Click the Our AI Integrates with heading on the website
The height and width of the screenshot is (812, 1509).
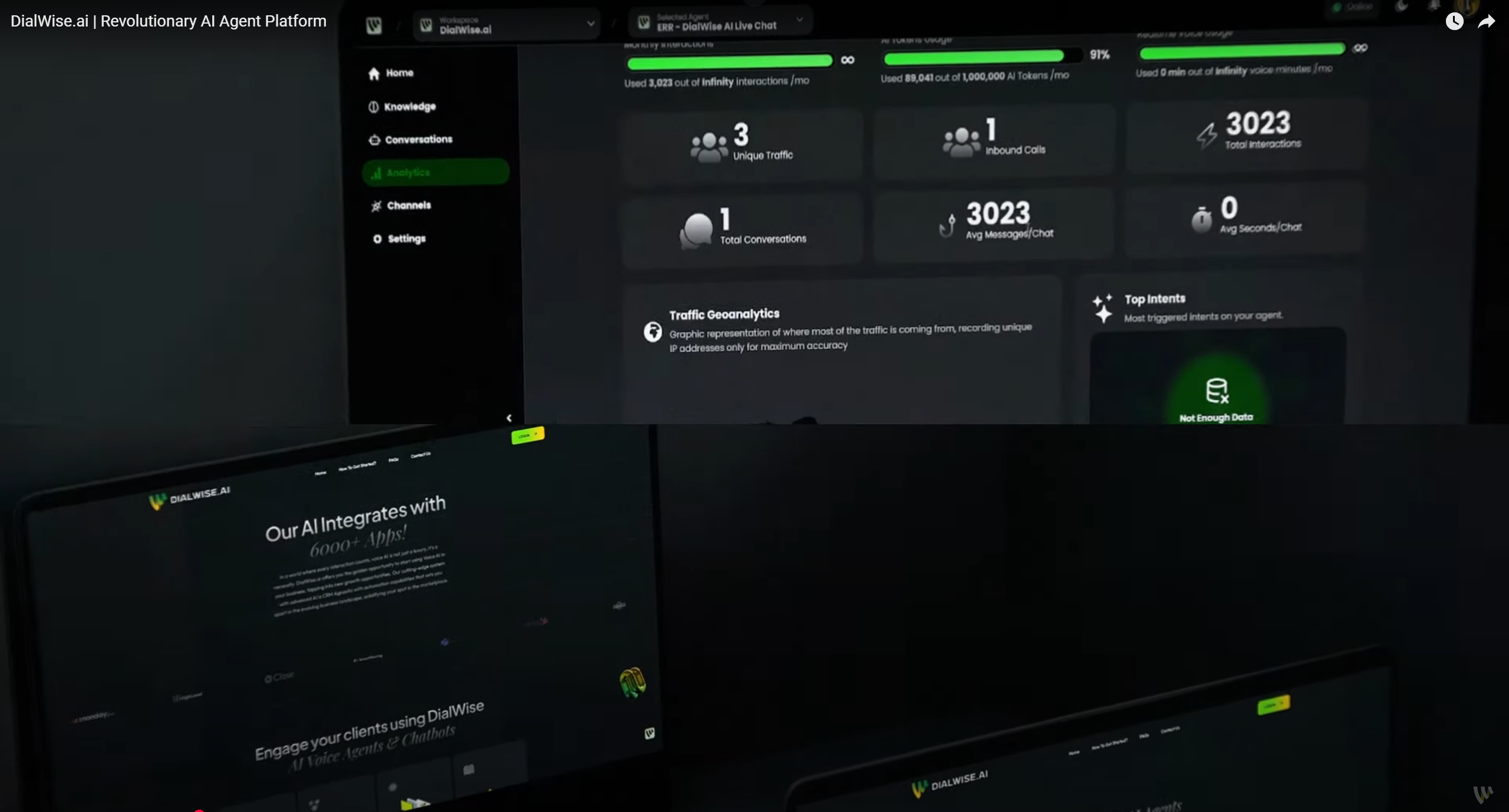355,517
